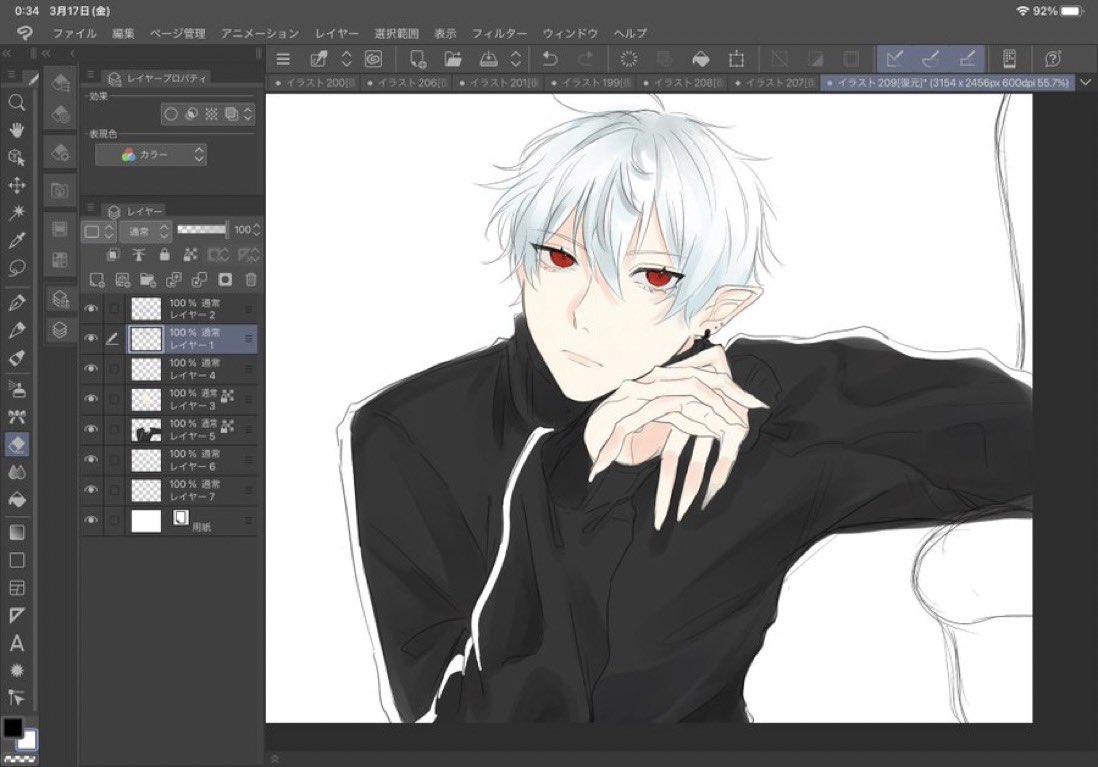
Task: Select the Eyedropper tool
Action: (17, 240)
